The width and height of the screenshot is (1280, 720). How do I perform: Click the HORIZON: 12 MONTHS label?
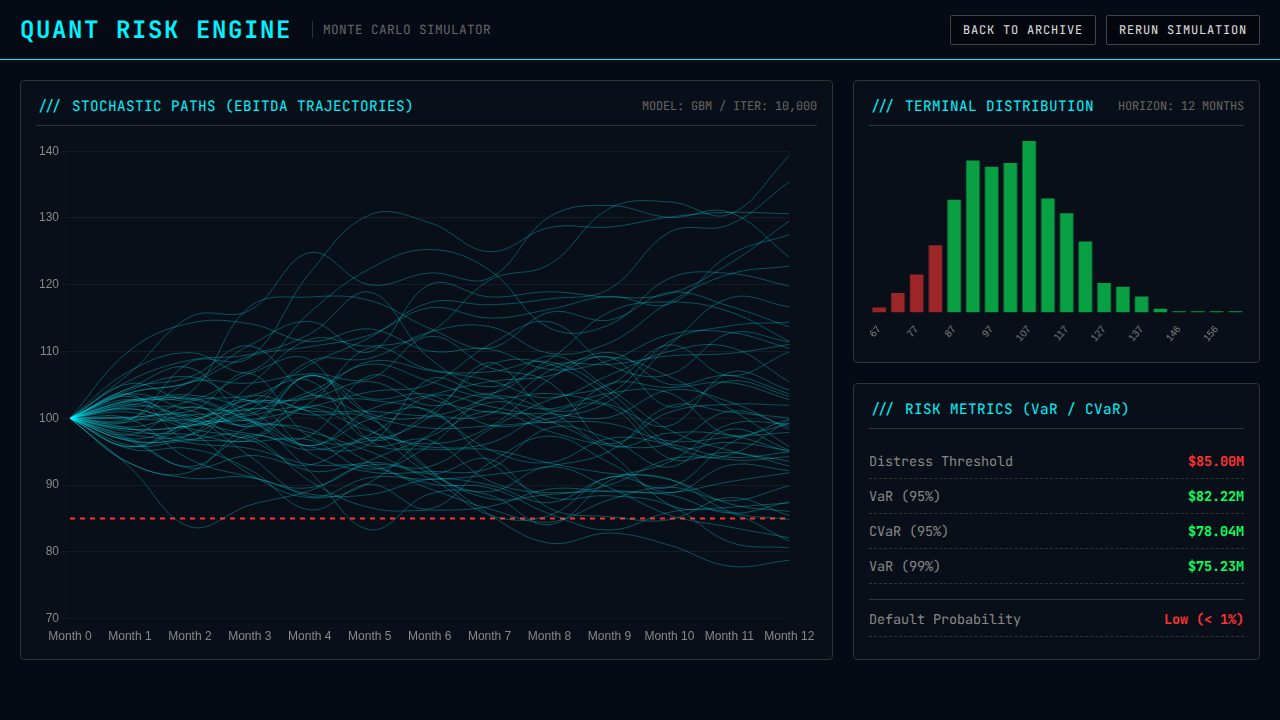1180,106
